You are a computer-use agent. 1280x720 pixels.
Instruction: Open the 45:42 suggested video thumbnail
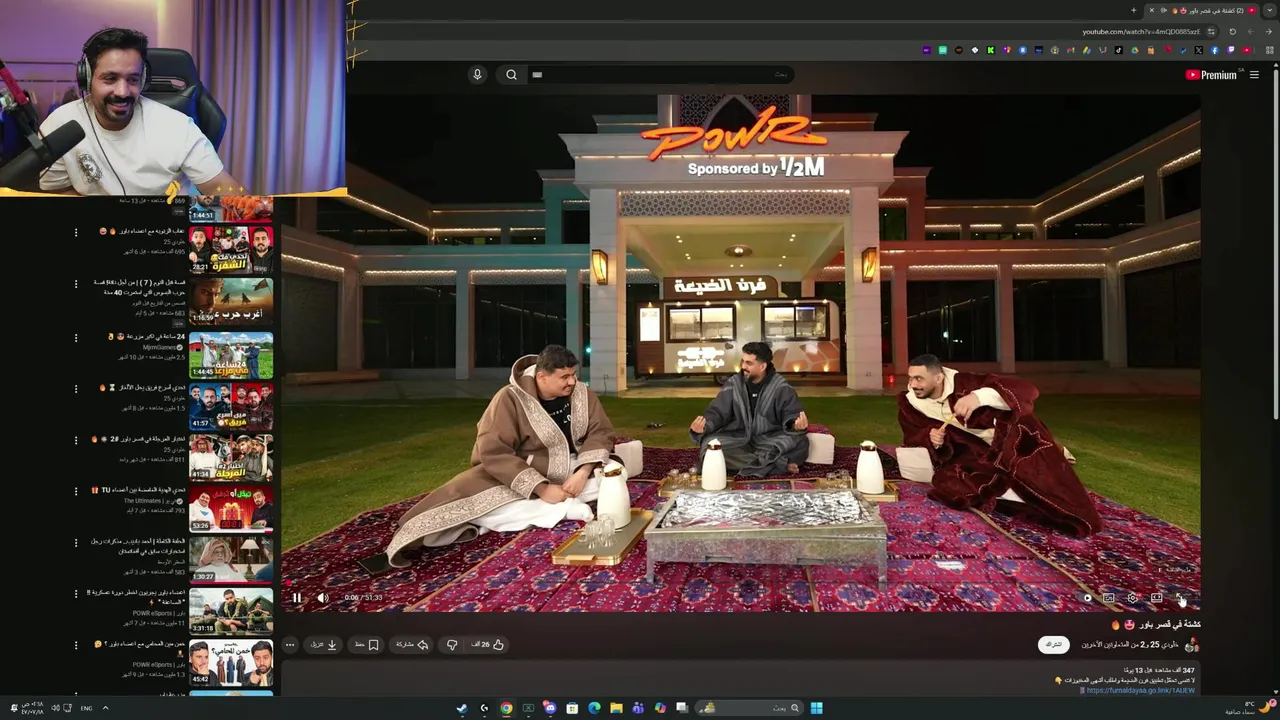tap(231, 664)
